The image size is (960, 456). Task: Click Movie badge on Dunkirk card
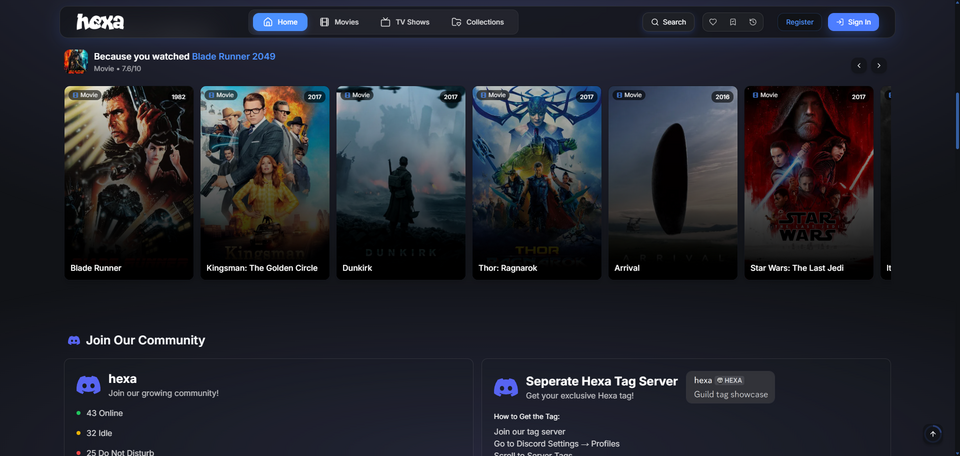(356, 95)
